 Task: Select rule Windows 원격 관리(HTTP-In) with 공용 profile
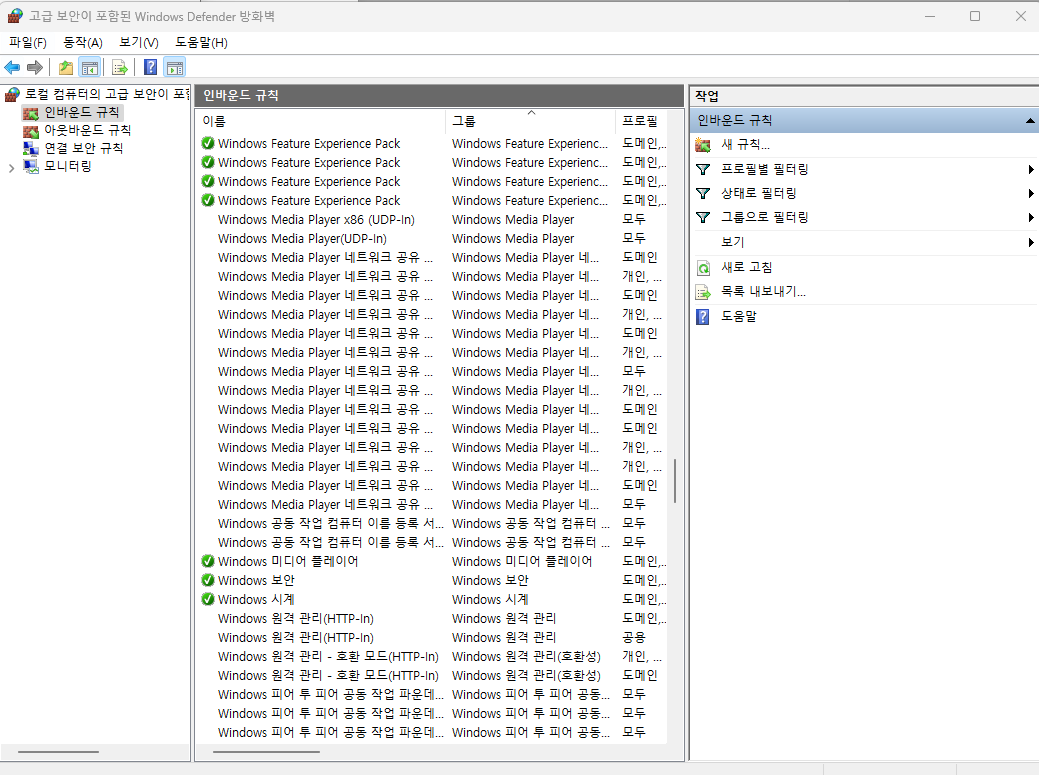[x=296, y=638]
